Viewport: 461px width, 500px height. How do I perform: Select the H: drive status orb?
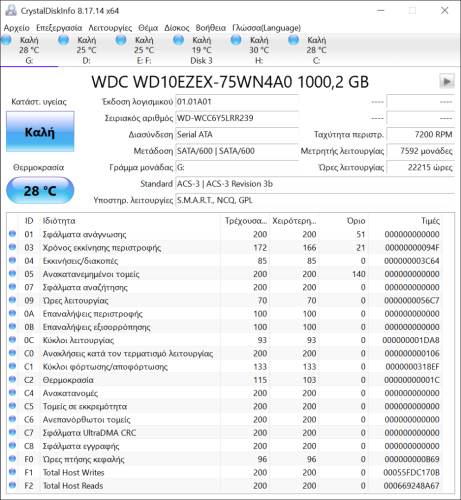tap(236, 40)
